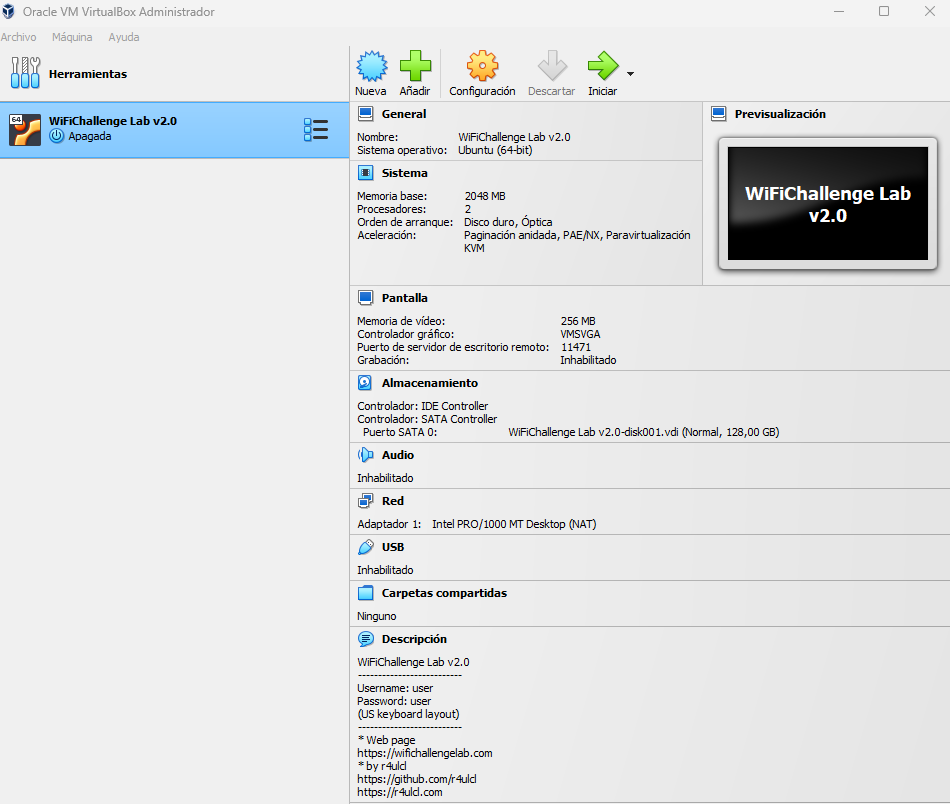The width and height of the screenshot is (950, 804).
Task: Click the name value WiFiChallenge Lab v2.0
Action: 514,137
